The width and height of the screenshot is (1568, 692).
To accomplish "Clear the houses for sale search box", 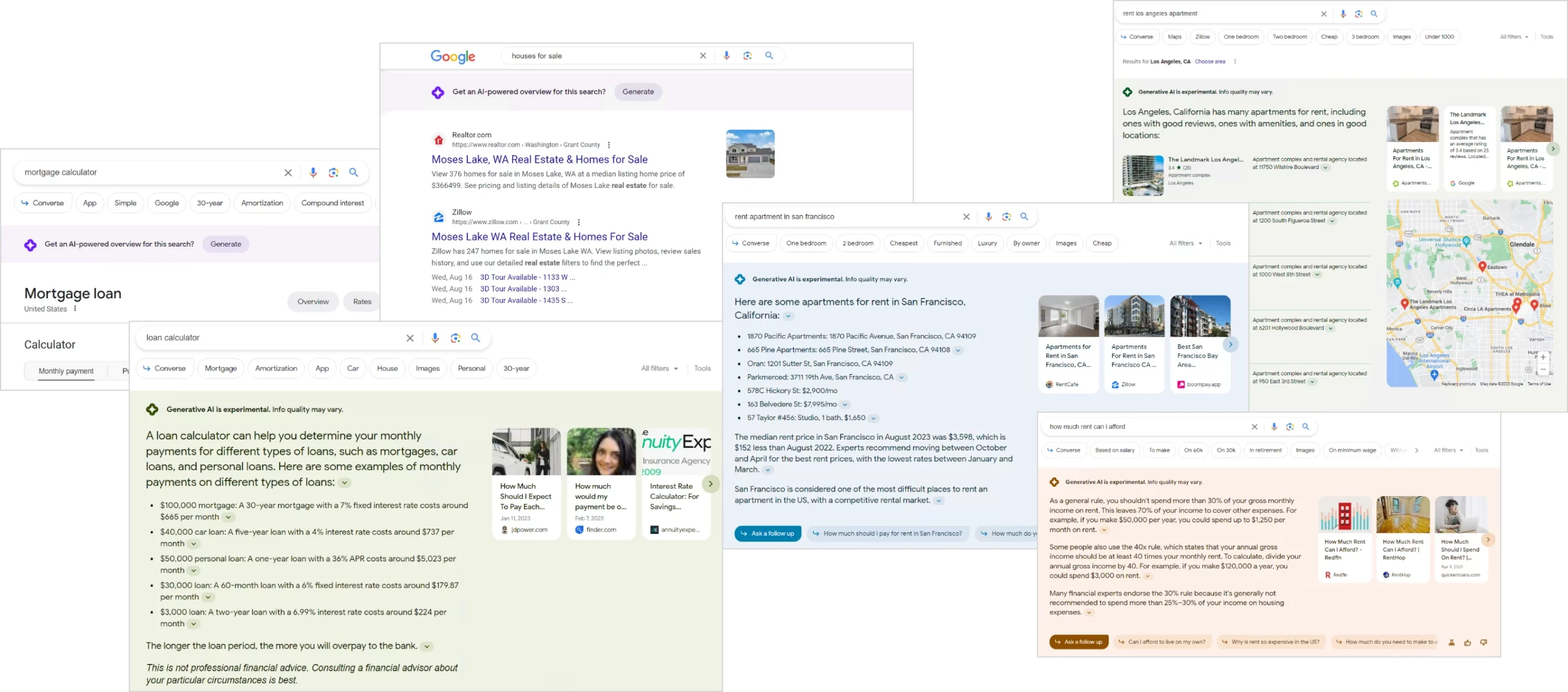I will click(x=703, y=56).
